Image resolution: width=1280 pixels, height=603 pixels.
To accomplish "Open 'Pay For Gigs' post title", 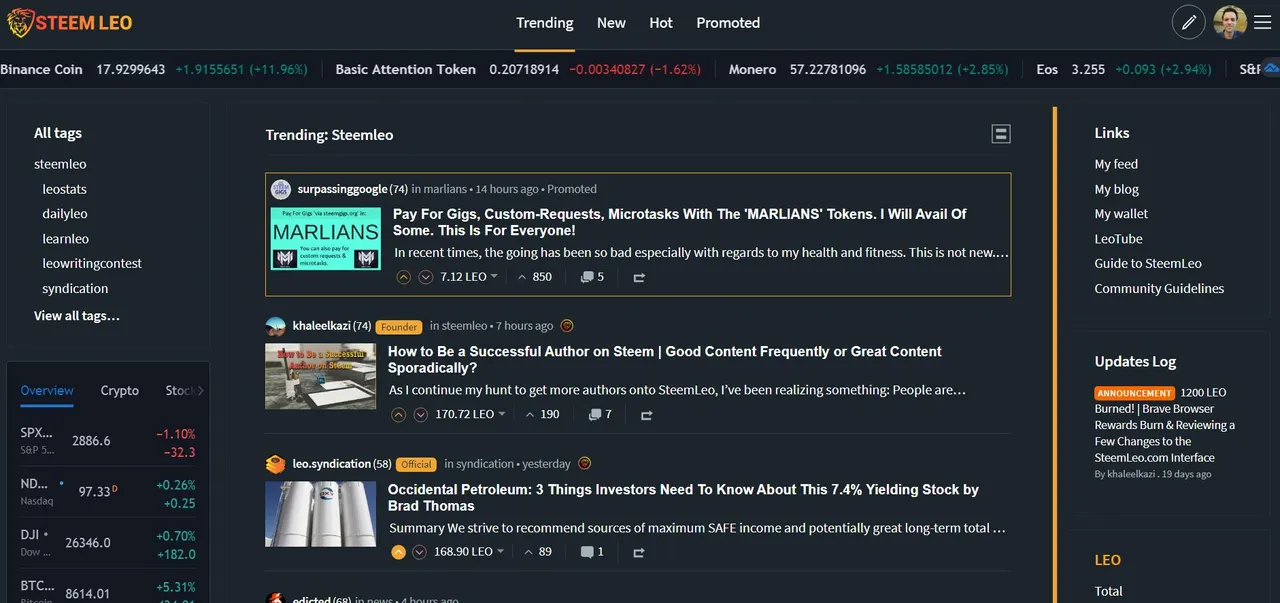I will click(x=680, y=222).
